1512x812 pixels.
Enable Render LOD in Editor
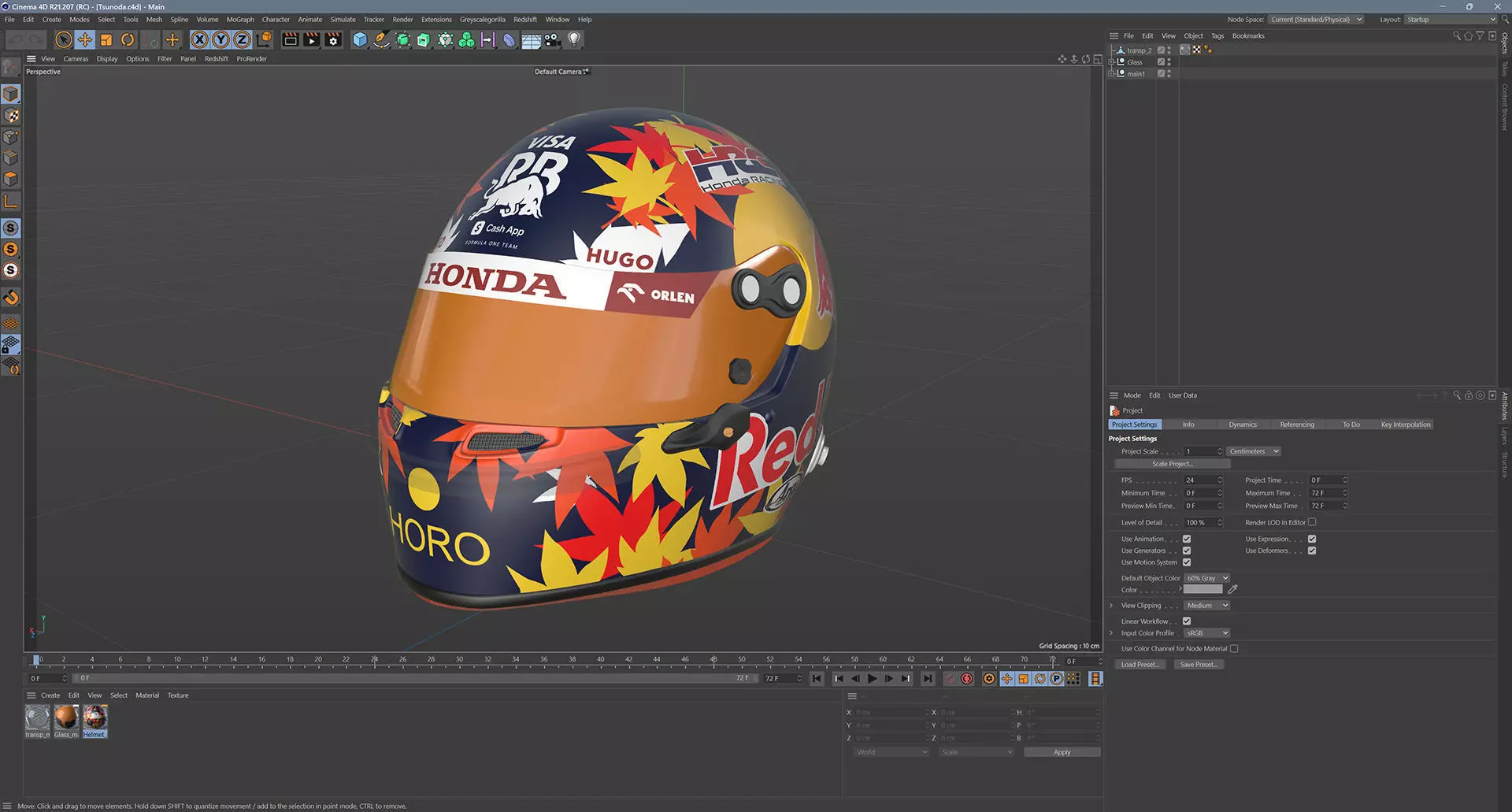[1312, 522]
